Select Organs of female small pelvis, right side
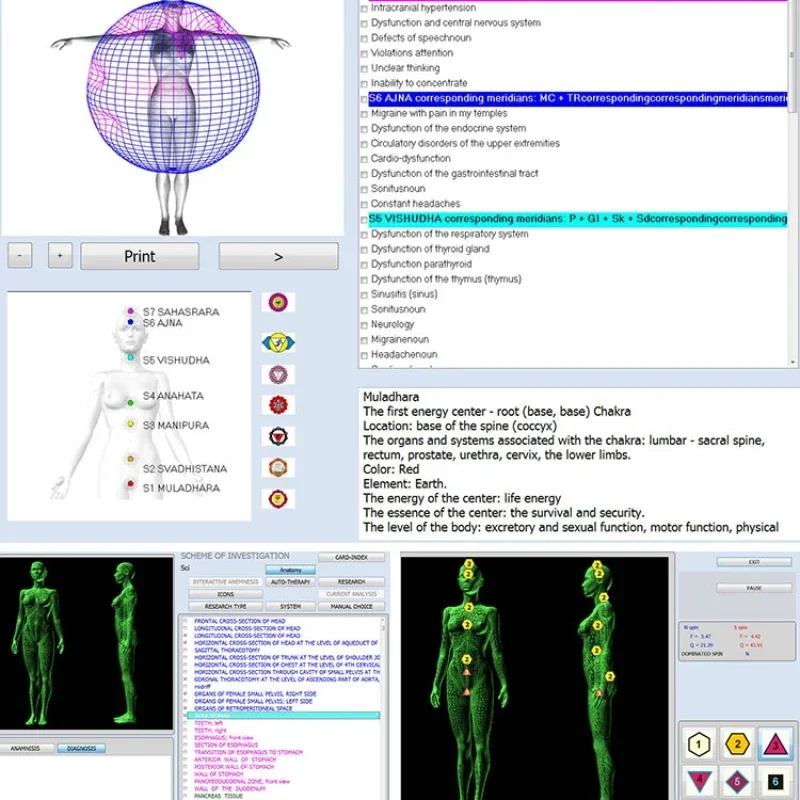 pos(255,694)
